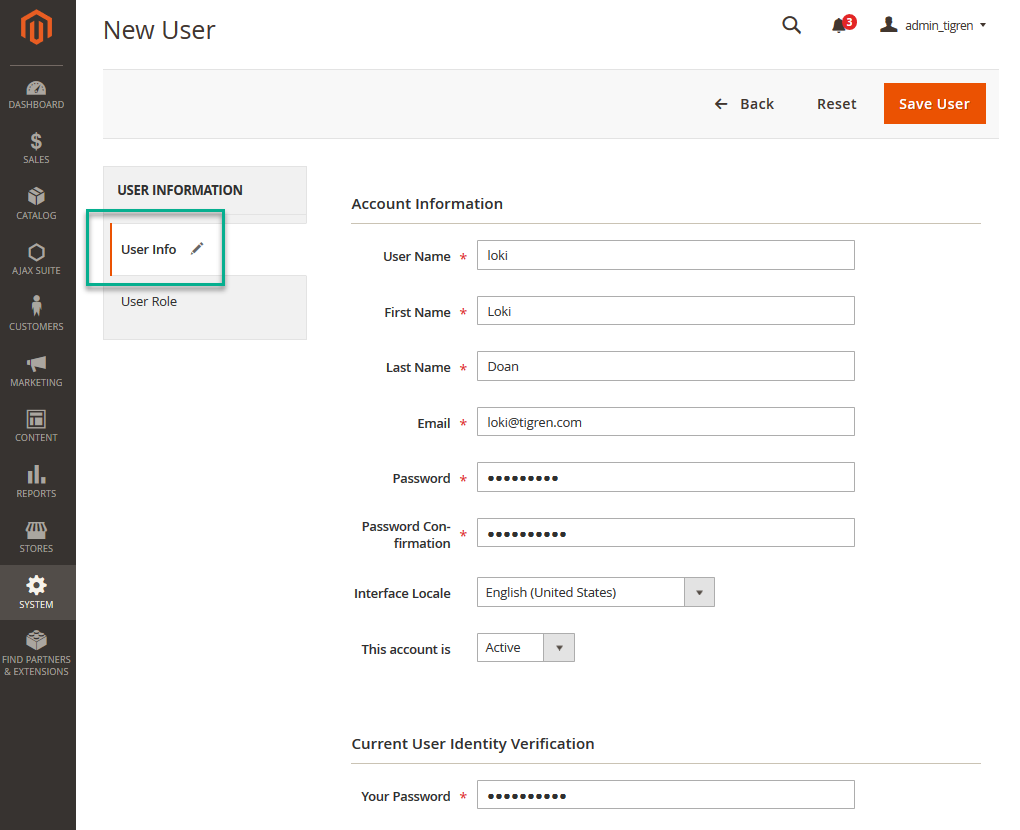Click the Save User button

point(934,104)
